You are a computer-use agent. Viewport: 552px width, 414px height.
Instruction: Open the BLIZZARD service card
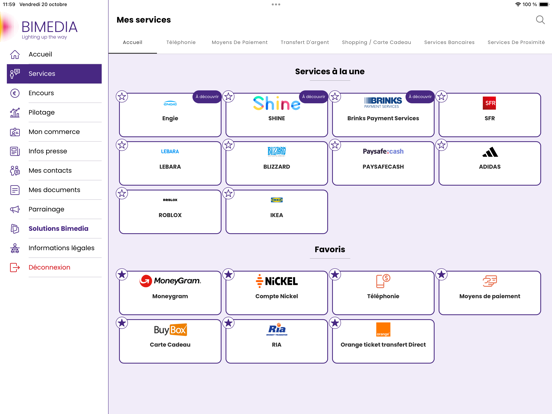277,163
